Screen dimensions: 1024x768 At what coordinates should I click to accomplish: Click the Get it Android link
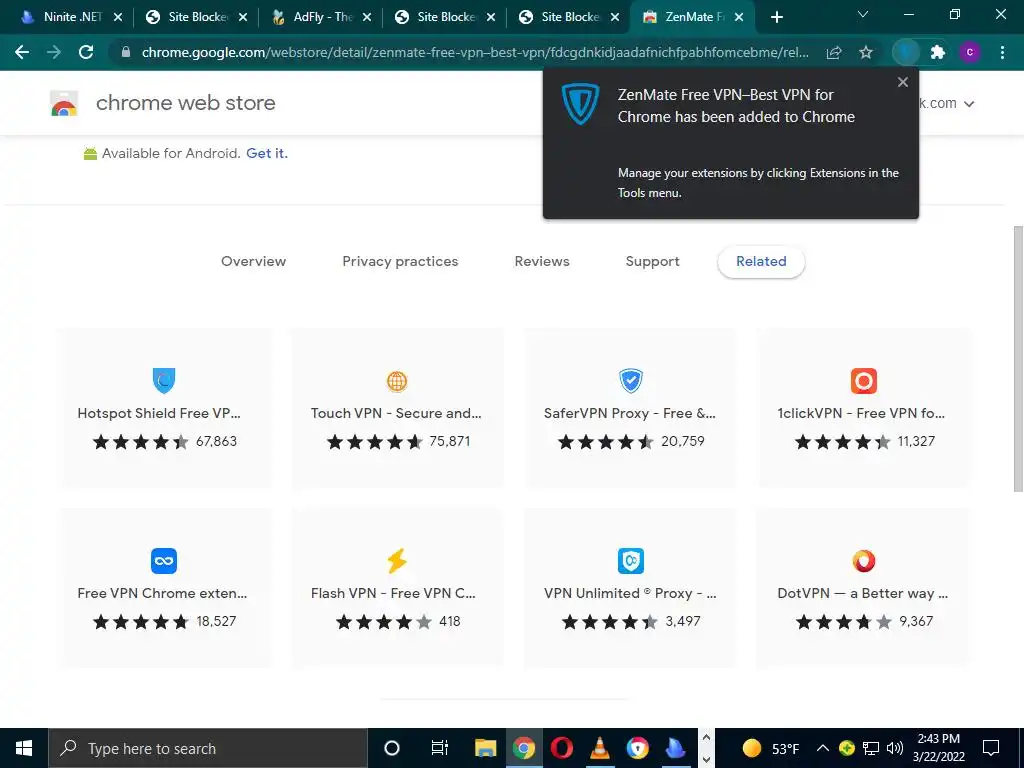tap(267, 153)
